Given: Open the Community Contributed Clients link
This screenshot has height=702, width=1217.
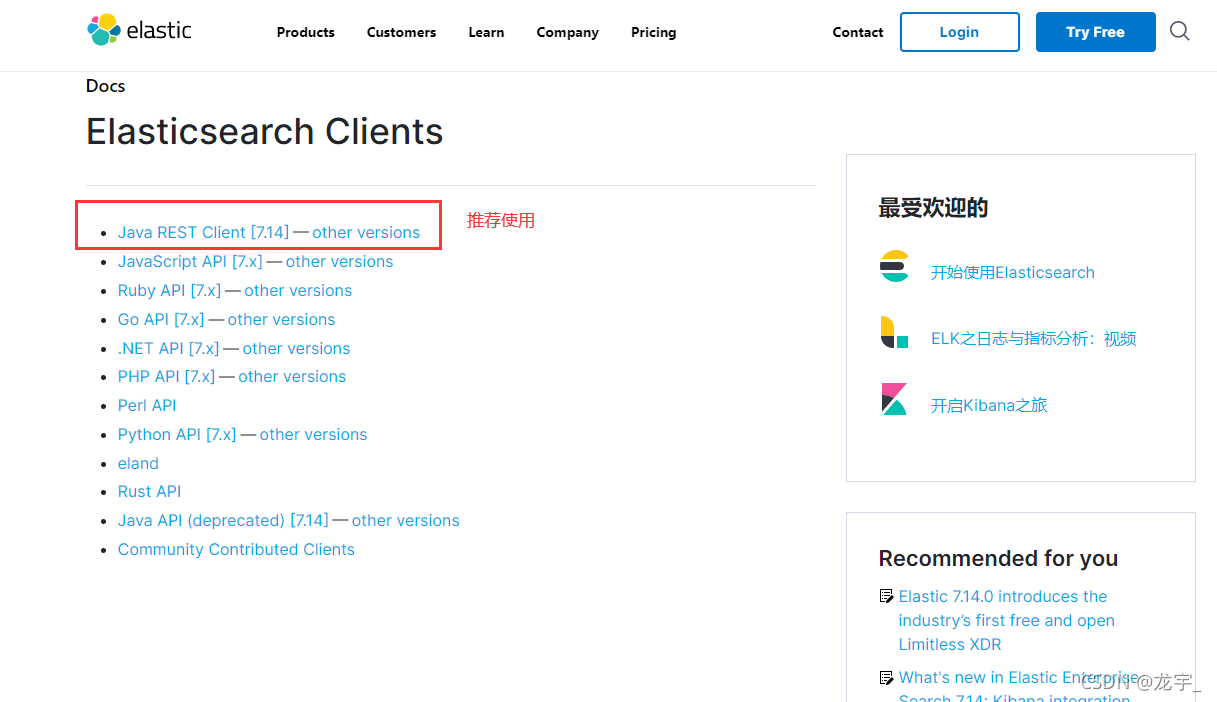Looking at the screenshot, I should [x=236, y=549].
